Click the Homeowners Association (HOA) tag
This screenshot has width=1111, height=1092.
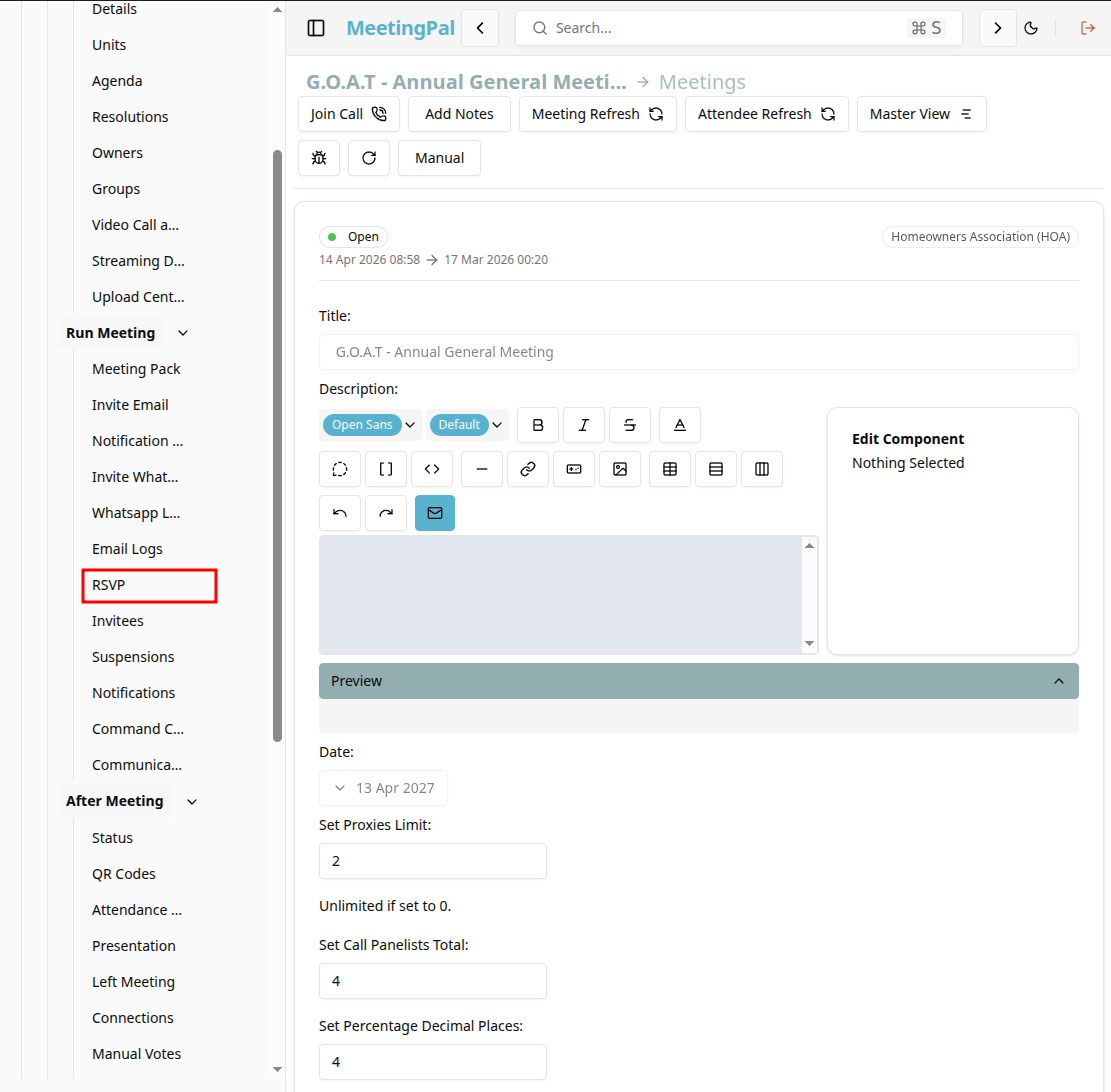[x=981, y=237]
